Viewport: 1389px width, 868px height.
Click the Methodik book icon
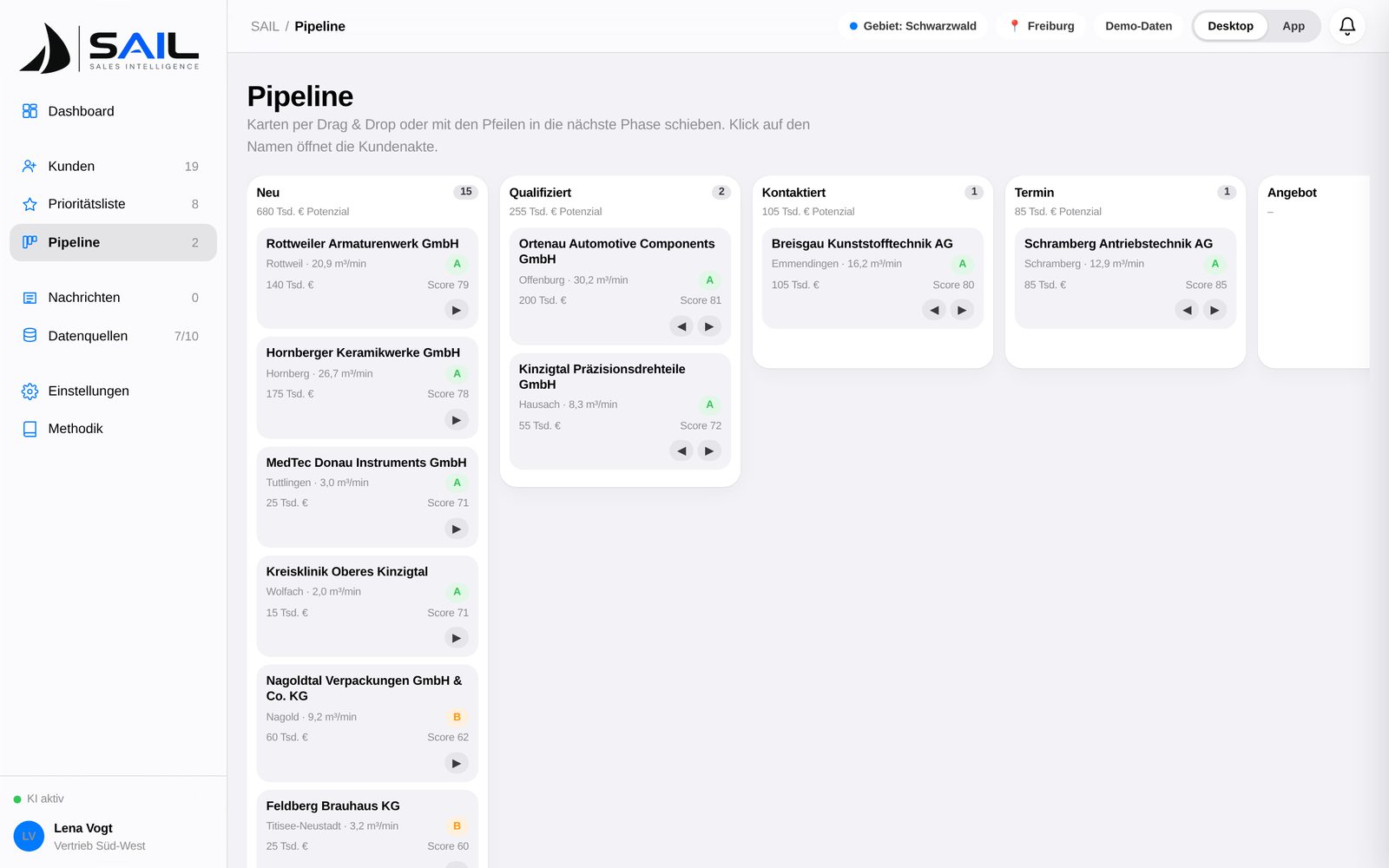tap(30, 429)
